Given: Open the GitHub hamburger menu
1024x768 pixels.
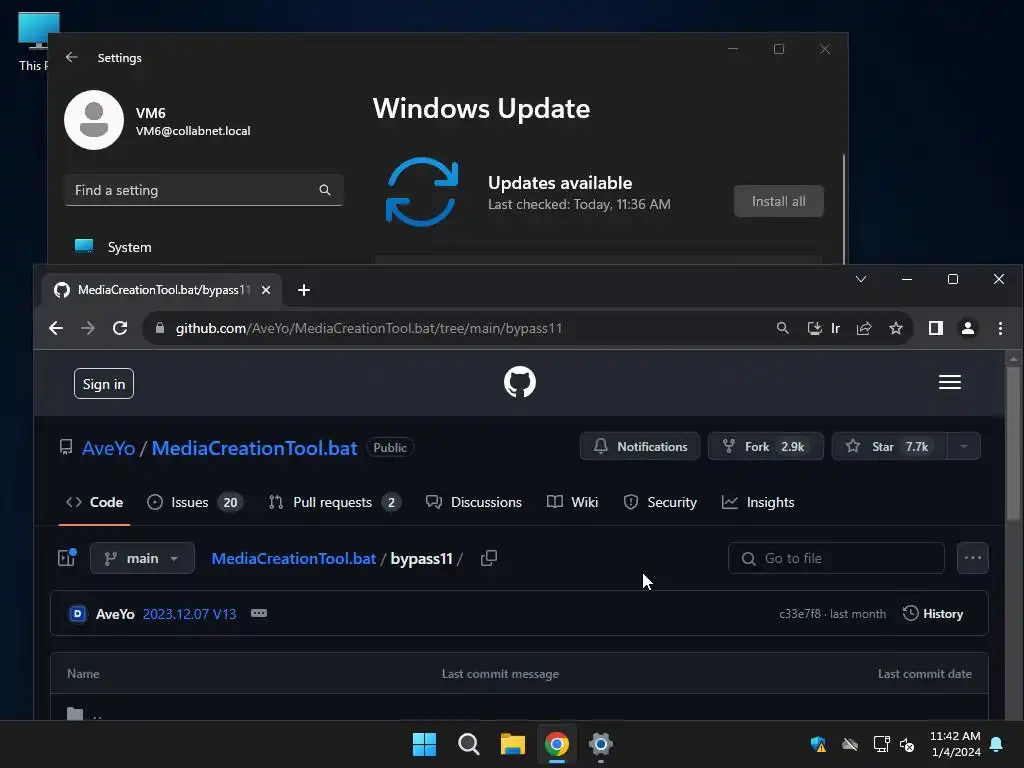Looking at the screenshot, I should point(950,382).
